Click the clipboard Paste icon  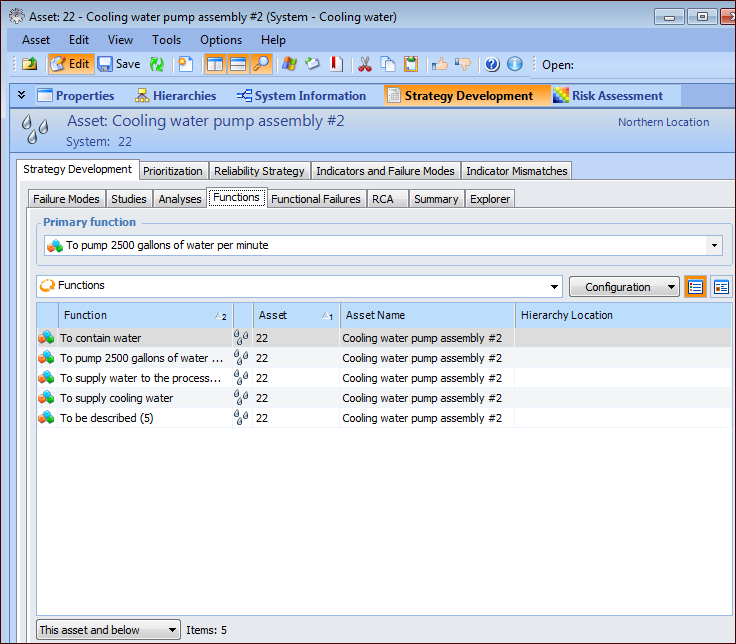click(410, 64)
